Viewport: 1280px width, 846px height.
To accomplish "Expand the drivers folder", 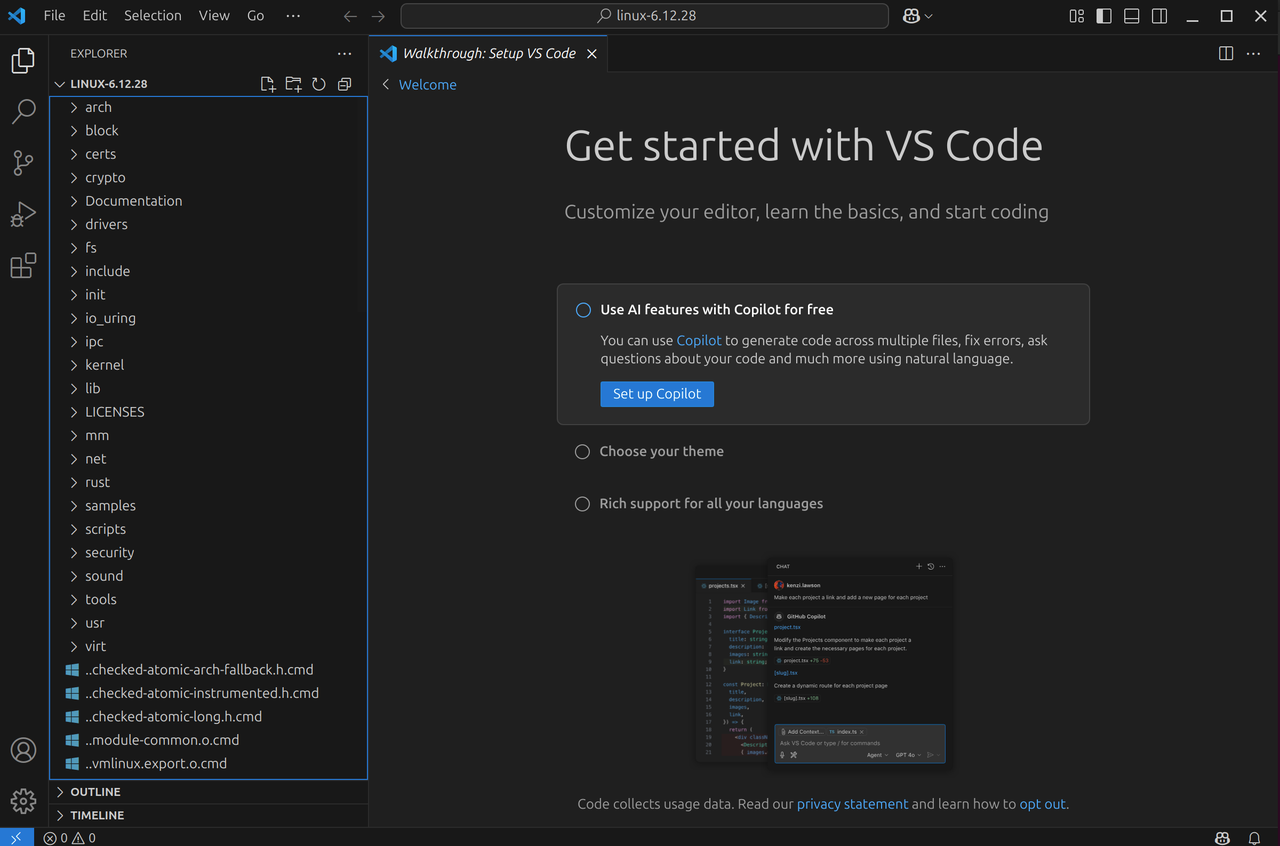I will click(x=208, y=224).
